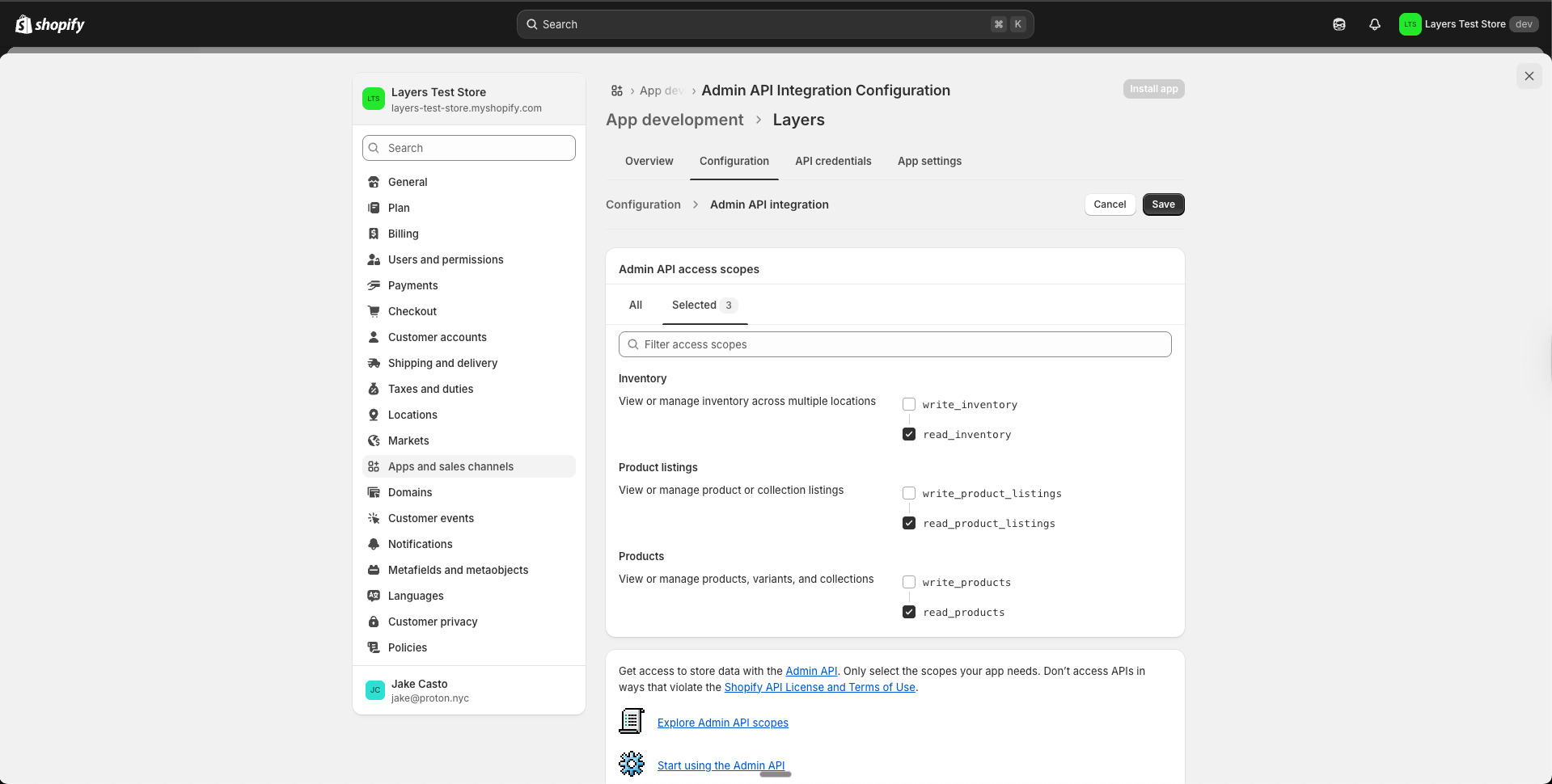Click the Apps and sales channels grid icon
This screenshot has width=1552, height=784.
(x=373, y=466)
